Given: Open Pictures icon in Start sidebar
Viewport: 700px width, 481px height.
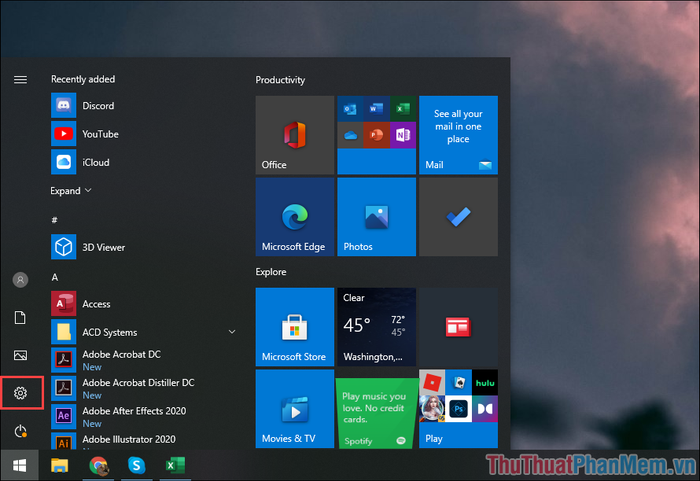Looking at the screenshot, I should click(20, 355).
